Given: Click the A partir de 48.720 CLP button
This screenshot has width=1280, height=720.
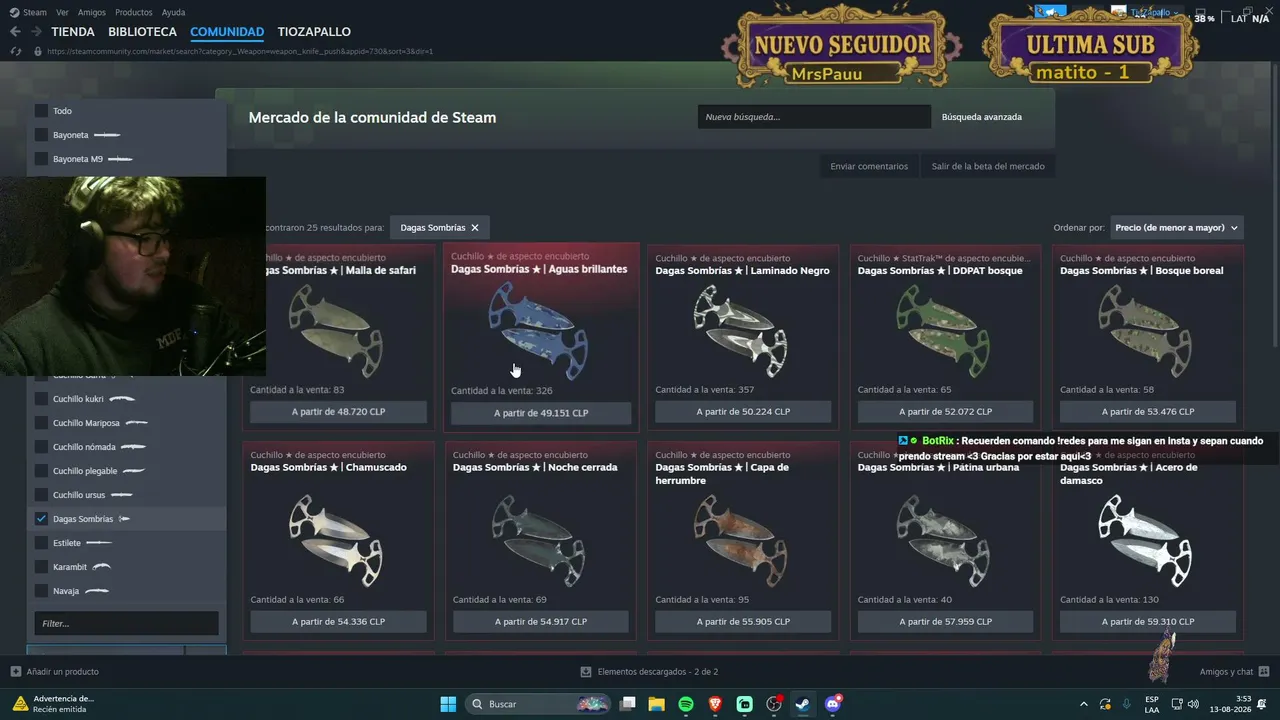Looking at the screenshot, I should [339, 412].
